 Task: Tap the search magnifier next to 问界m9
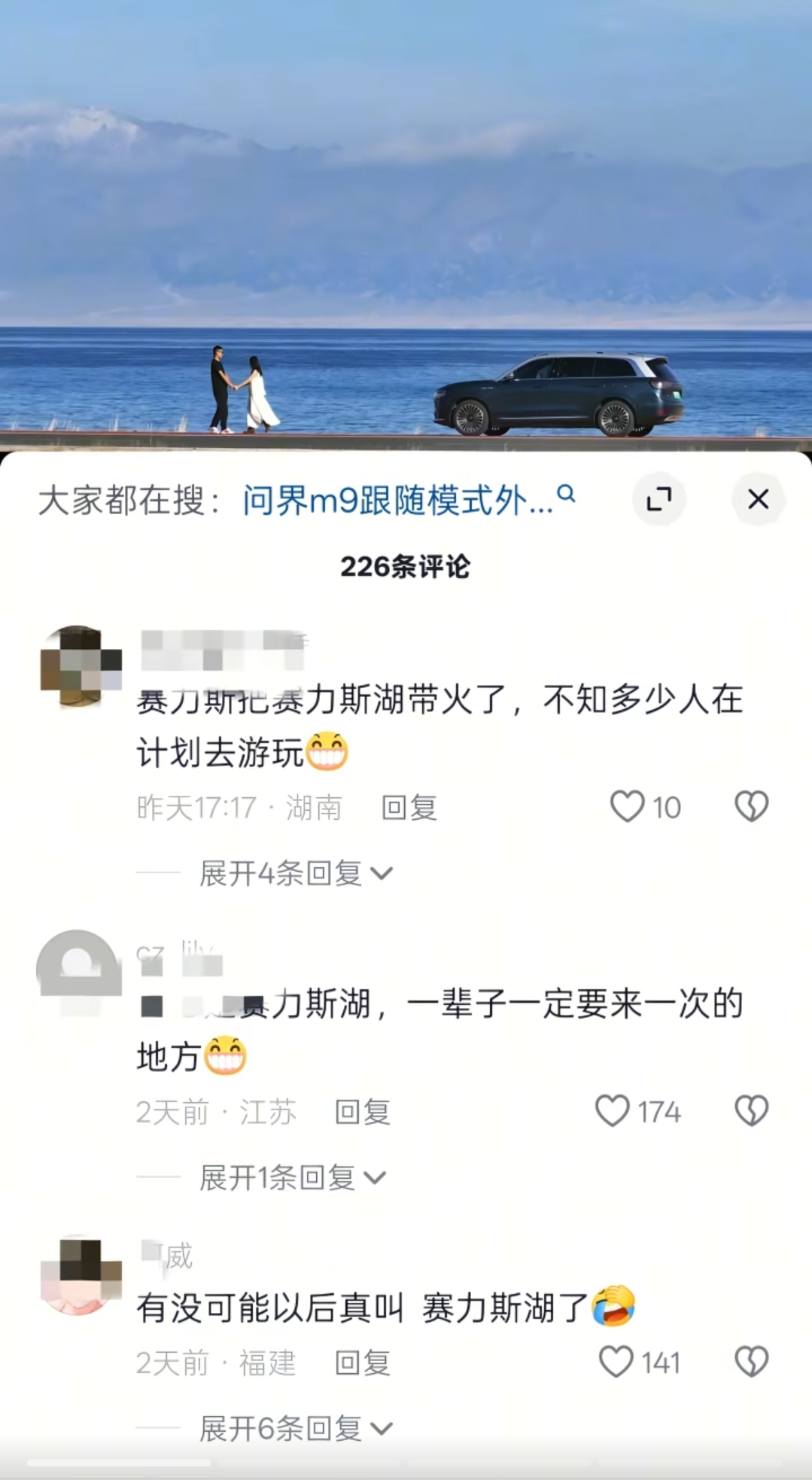(567, 495)
